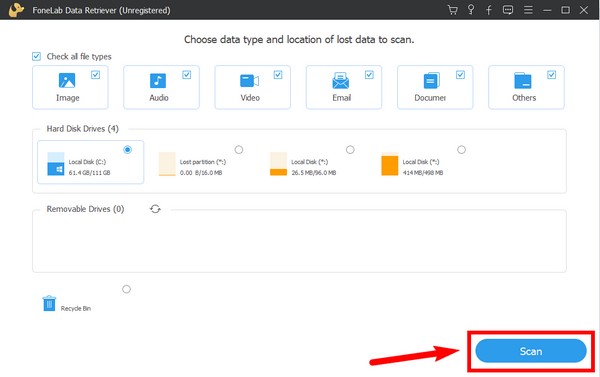Click the FoneLab app logo
This screenshot has width=600, height=377.
click(x=16, y=10)
